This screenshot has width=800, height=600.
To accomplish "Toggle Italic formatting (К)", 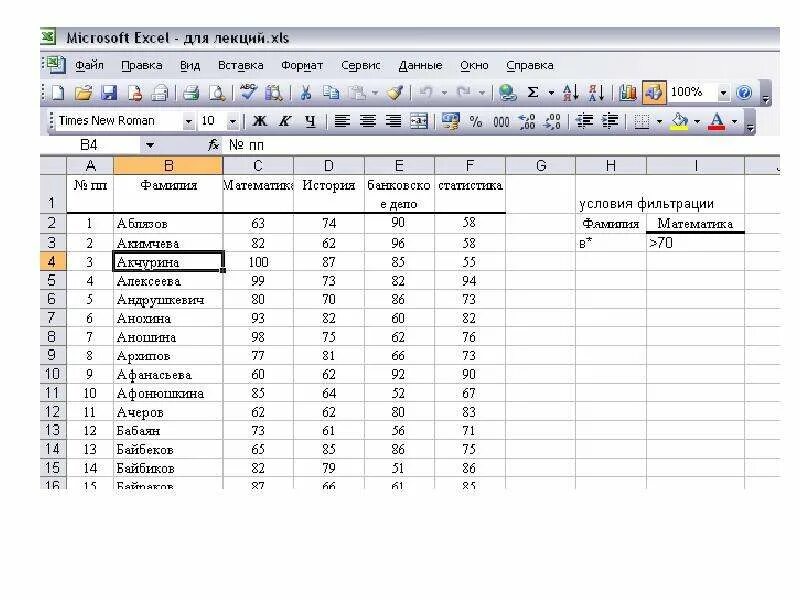I will coord(285,121).
